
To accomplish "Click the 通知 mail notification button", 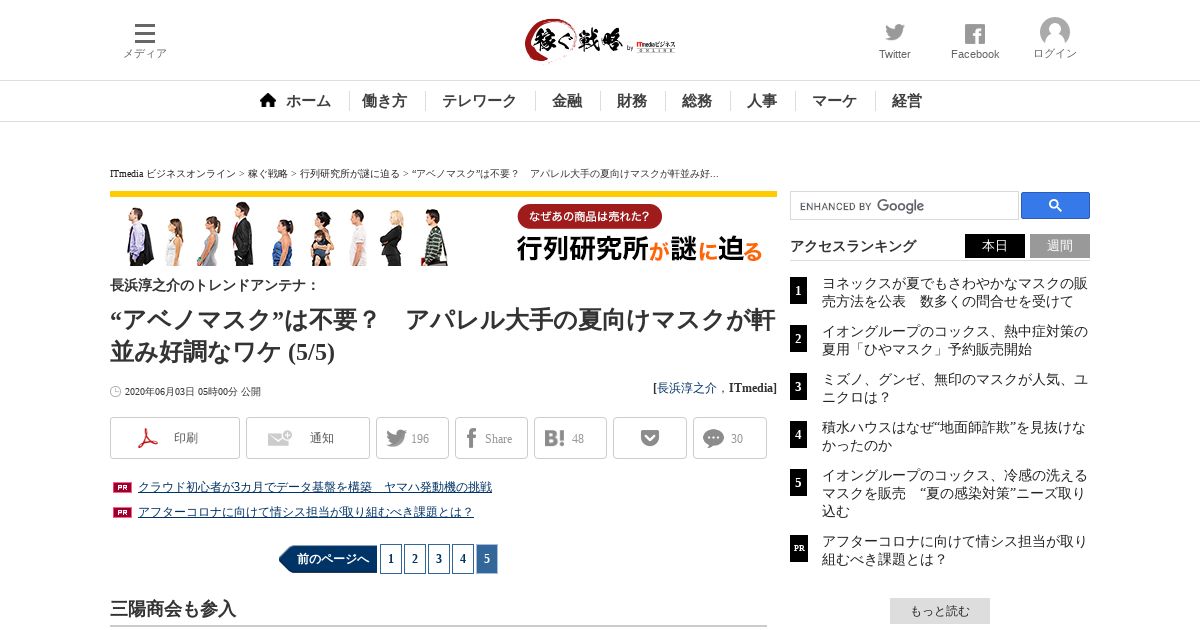I will coord(308,438).
